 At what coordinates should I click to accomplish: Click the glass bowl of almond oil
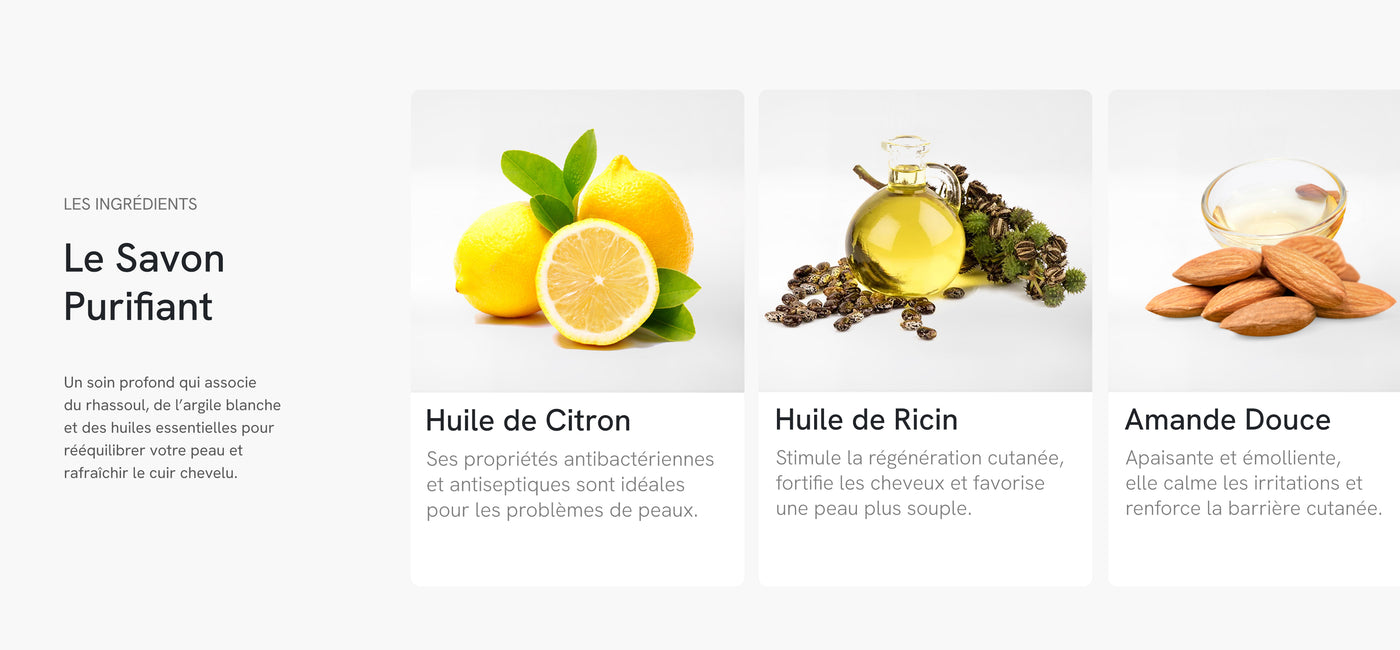point(1273,203)
